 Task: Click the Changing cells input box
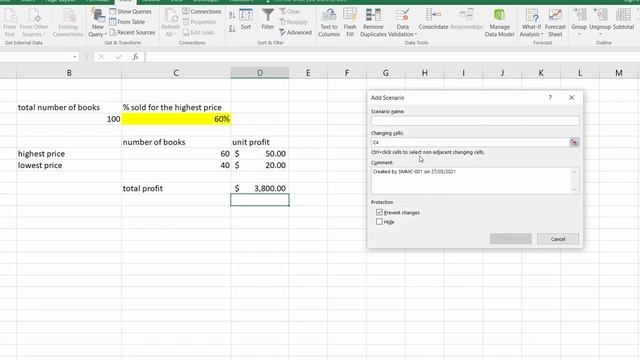pos(470,142)
